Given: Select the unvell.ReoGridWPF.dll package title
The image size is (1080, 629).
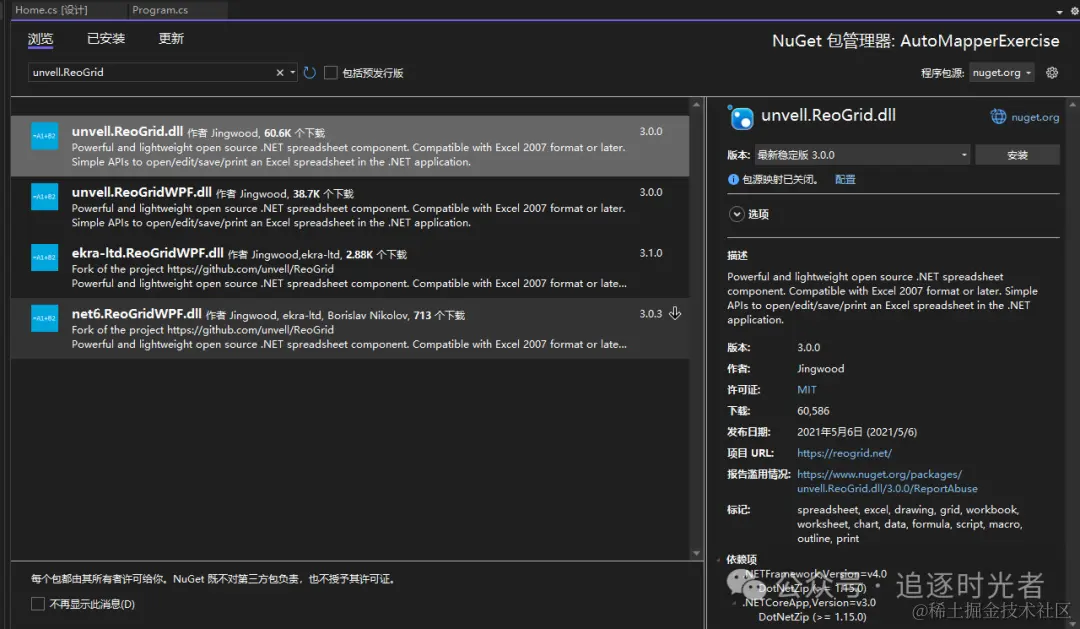Looking at the screenshot, I should coord(141,192).
